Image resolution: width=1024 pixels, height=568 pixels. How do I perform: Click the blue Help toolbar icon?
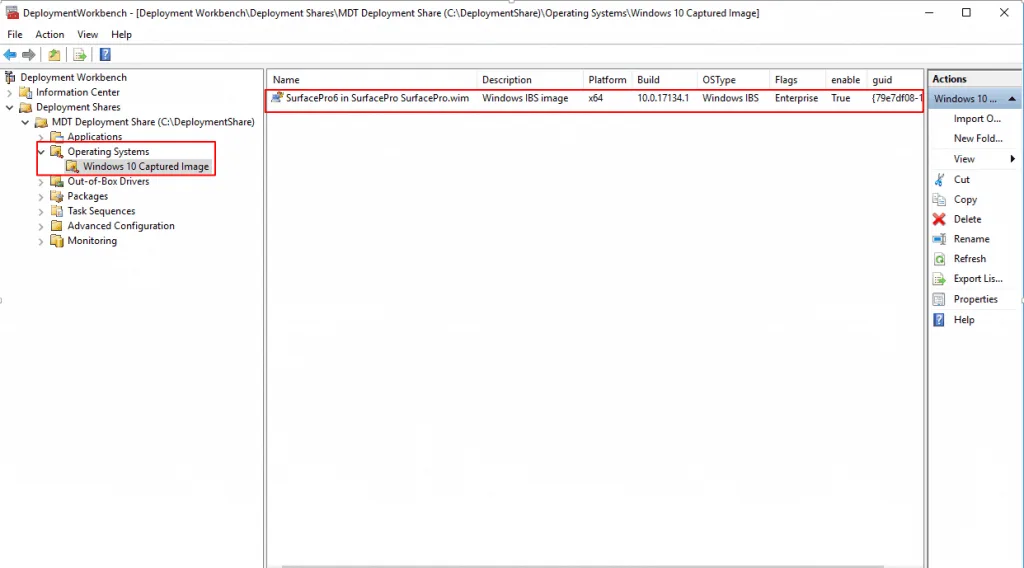[105, 55]
